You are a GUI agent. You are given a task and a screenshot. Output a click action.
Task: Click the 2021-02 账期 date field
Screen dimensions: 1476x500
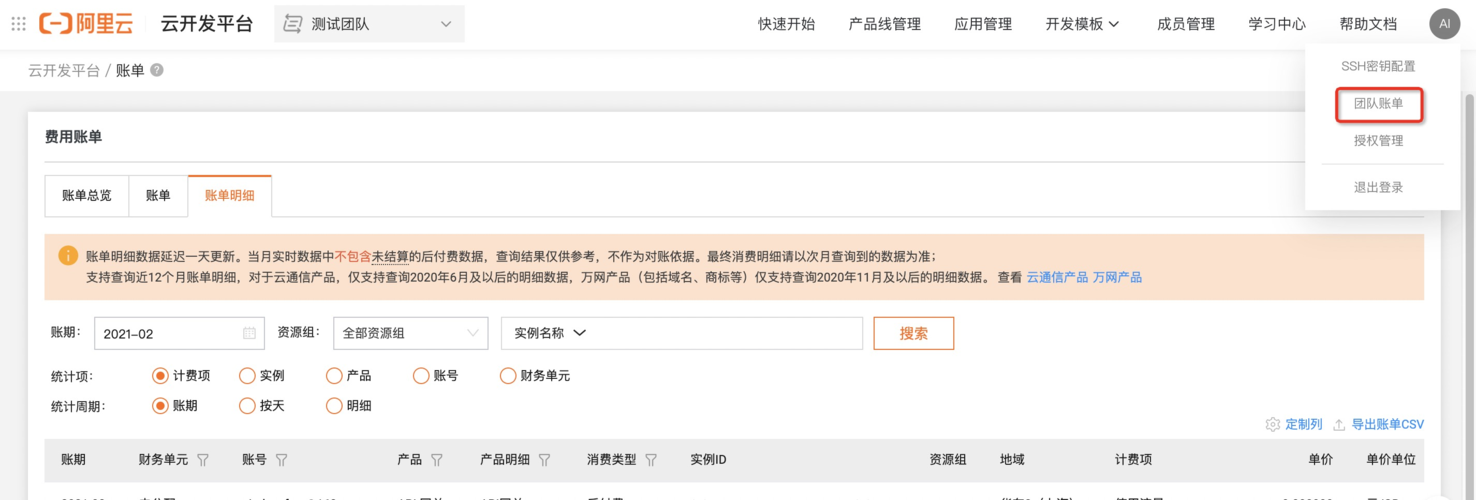click(x=179, y=333)
